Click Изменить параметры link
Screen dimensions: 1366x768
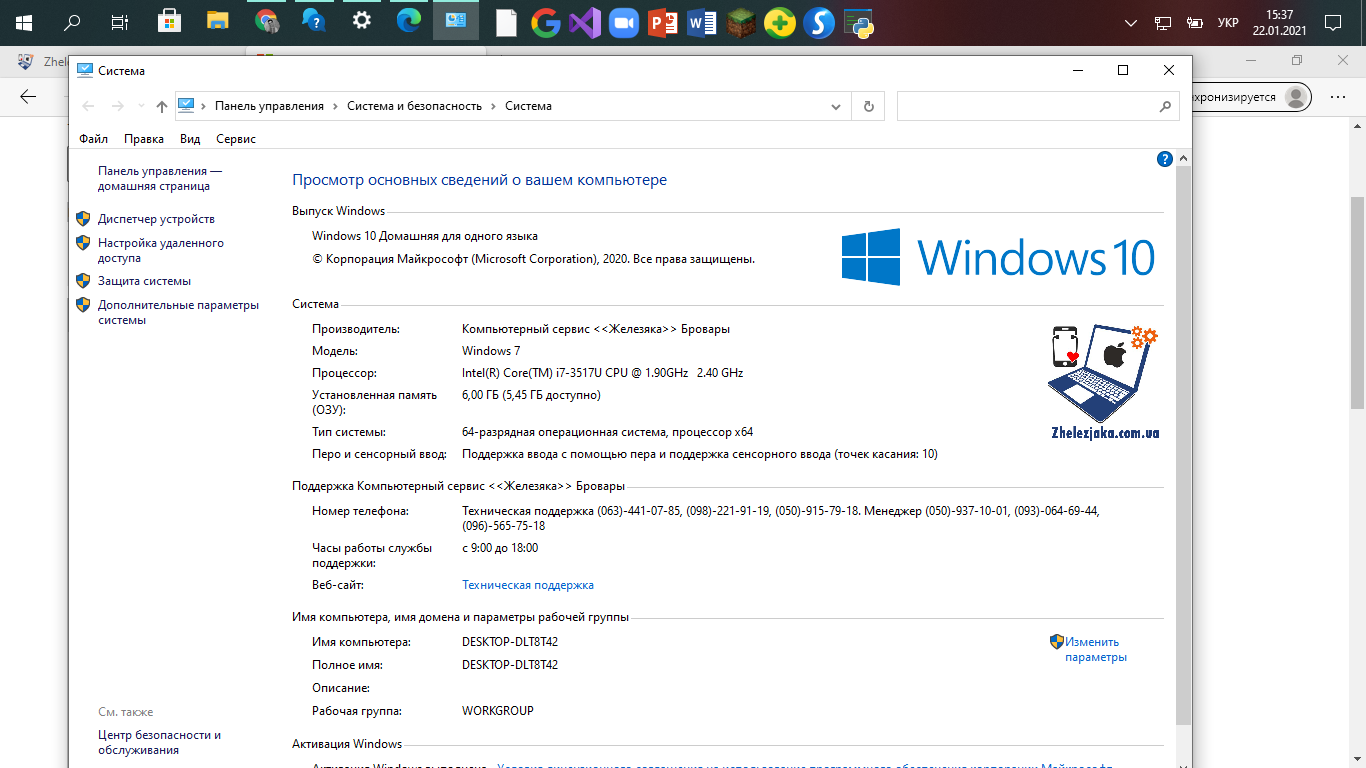pyautogui.click(x=1096, y=649)
